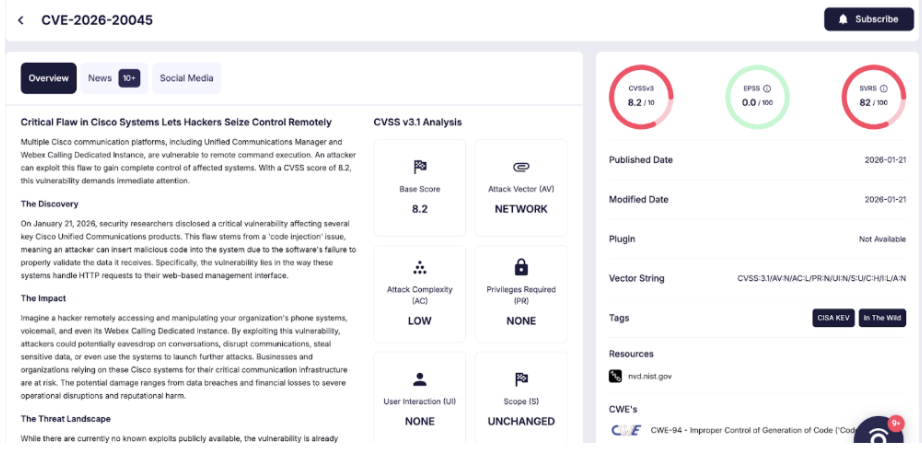Viewport: 922px width, 462px height.
Task: Select the In The Wild tag
Action: (x=881, y=318)
